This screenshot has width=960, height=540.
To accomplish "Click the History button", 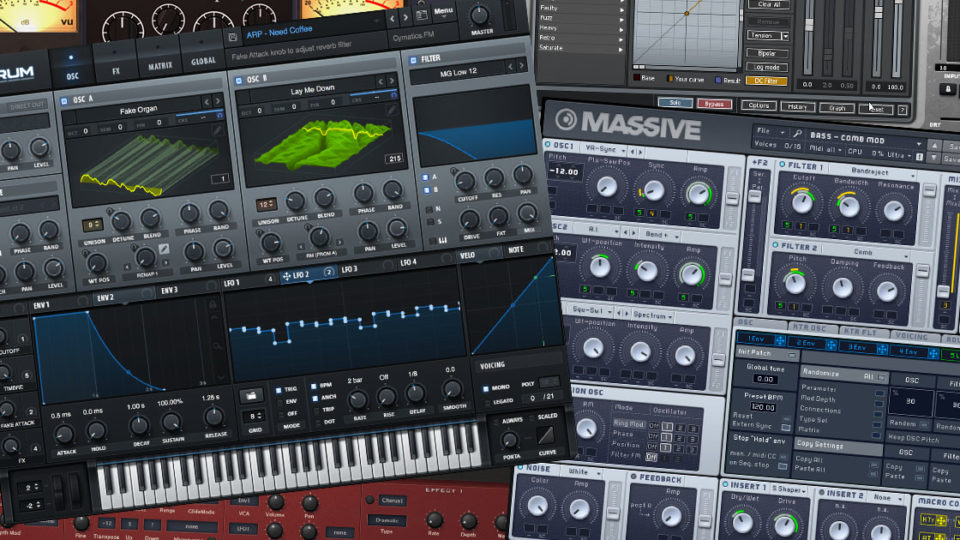I will 797,107.
